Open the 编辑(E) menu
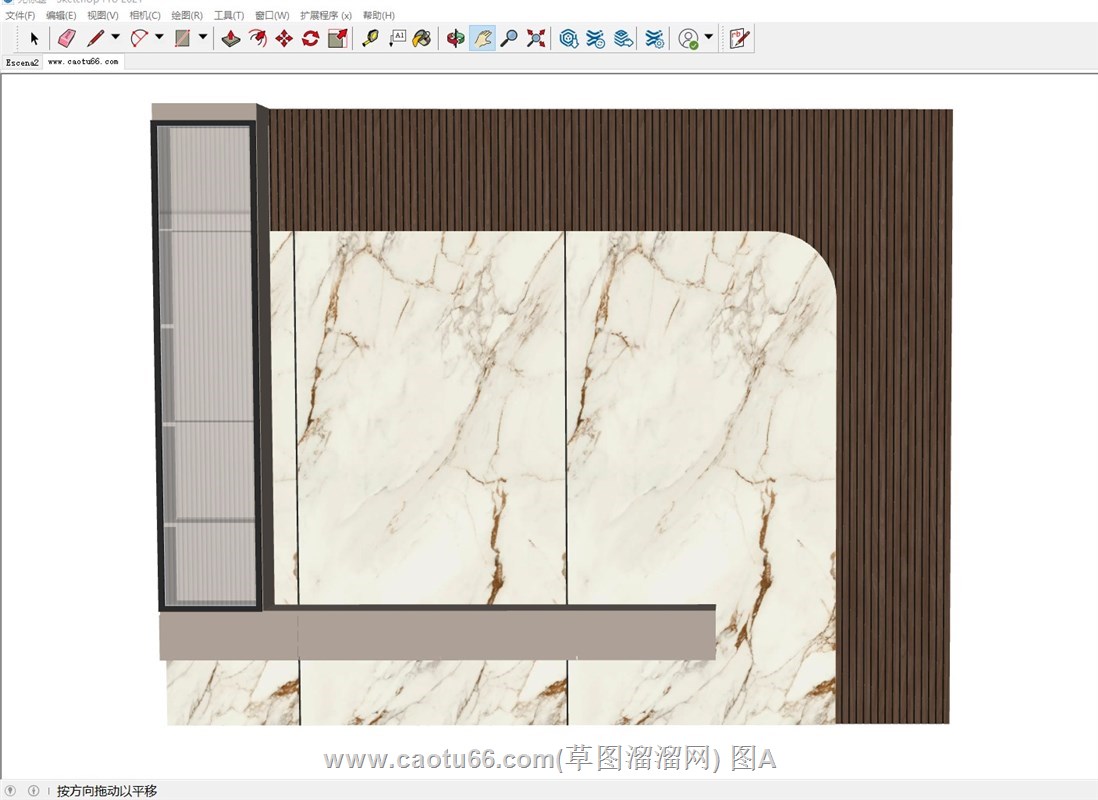The height and width of the screenshot is (800, 1098). (x=62, y=15)
